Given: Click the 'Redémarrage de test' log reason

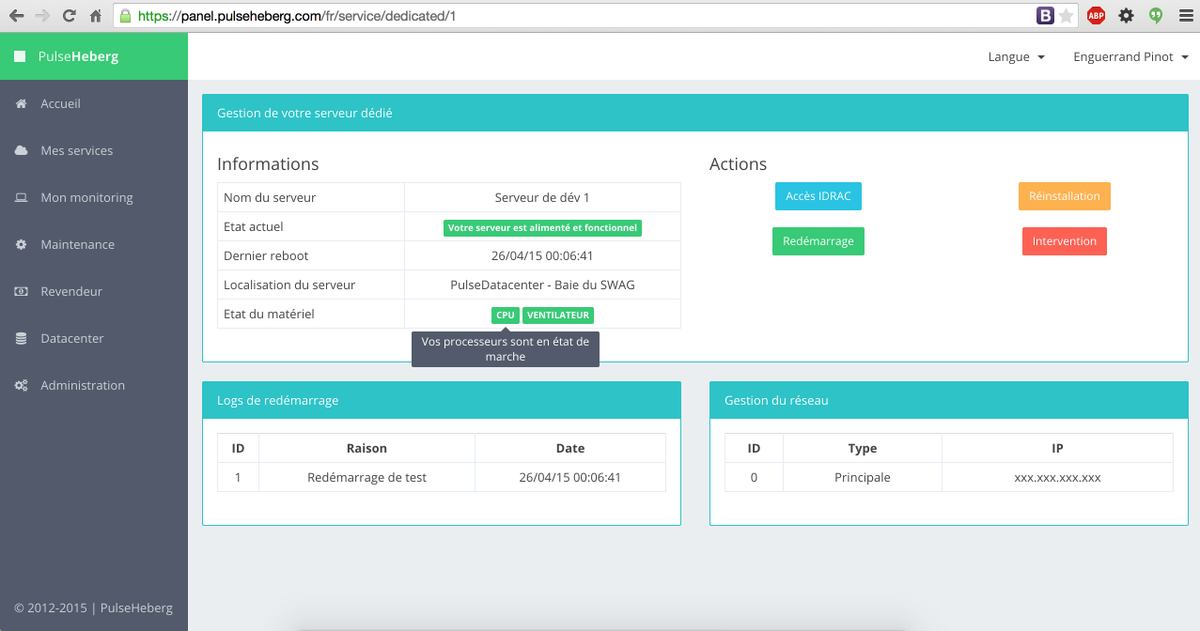Looking at the screenshot, I should pos(366,478).
